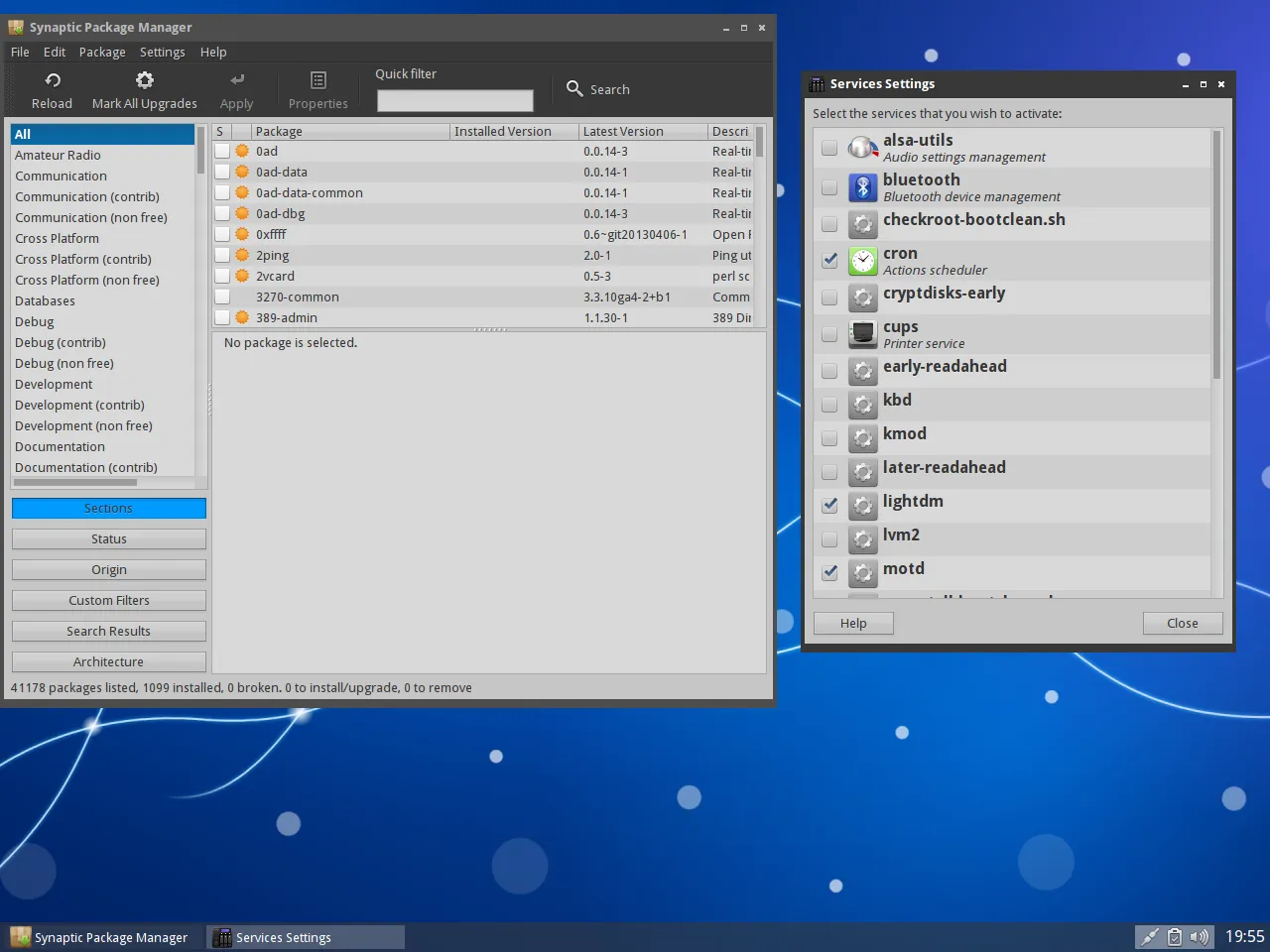Enable the bluetooth service checkbox
This screenshot has height=952, width=1270.
click(x=829, y=187)
